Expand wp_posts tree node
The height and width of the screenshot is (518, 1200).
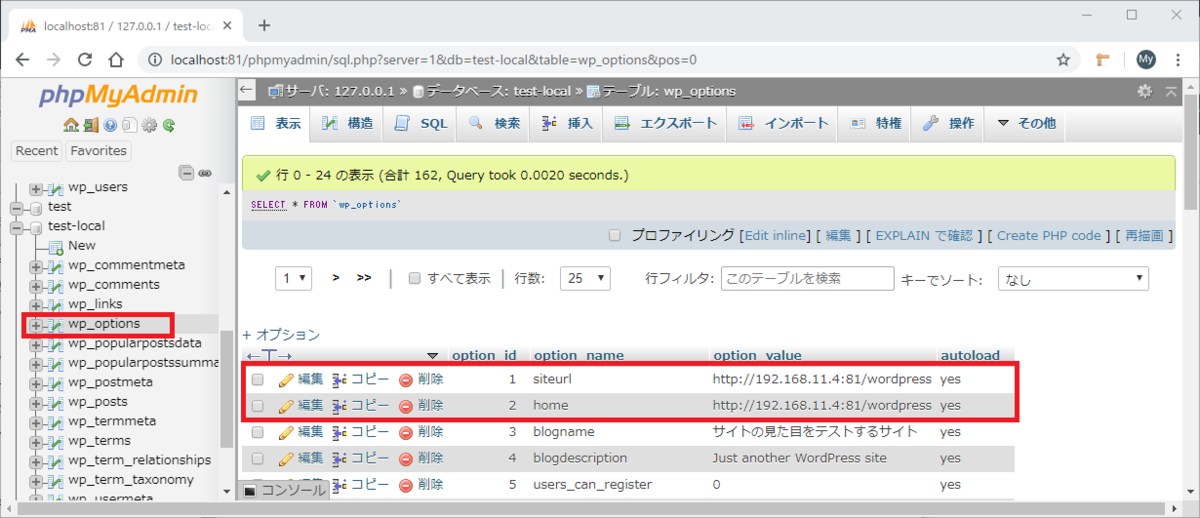tap(36, 402)
